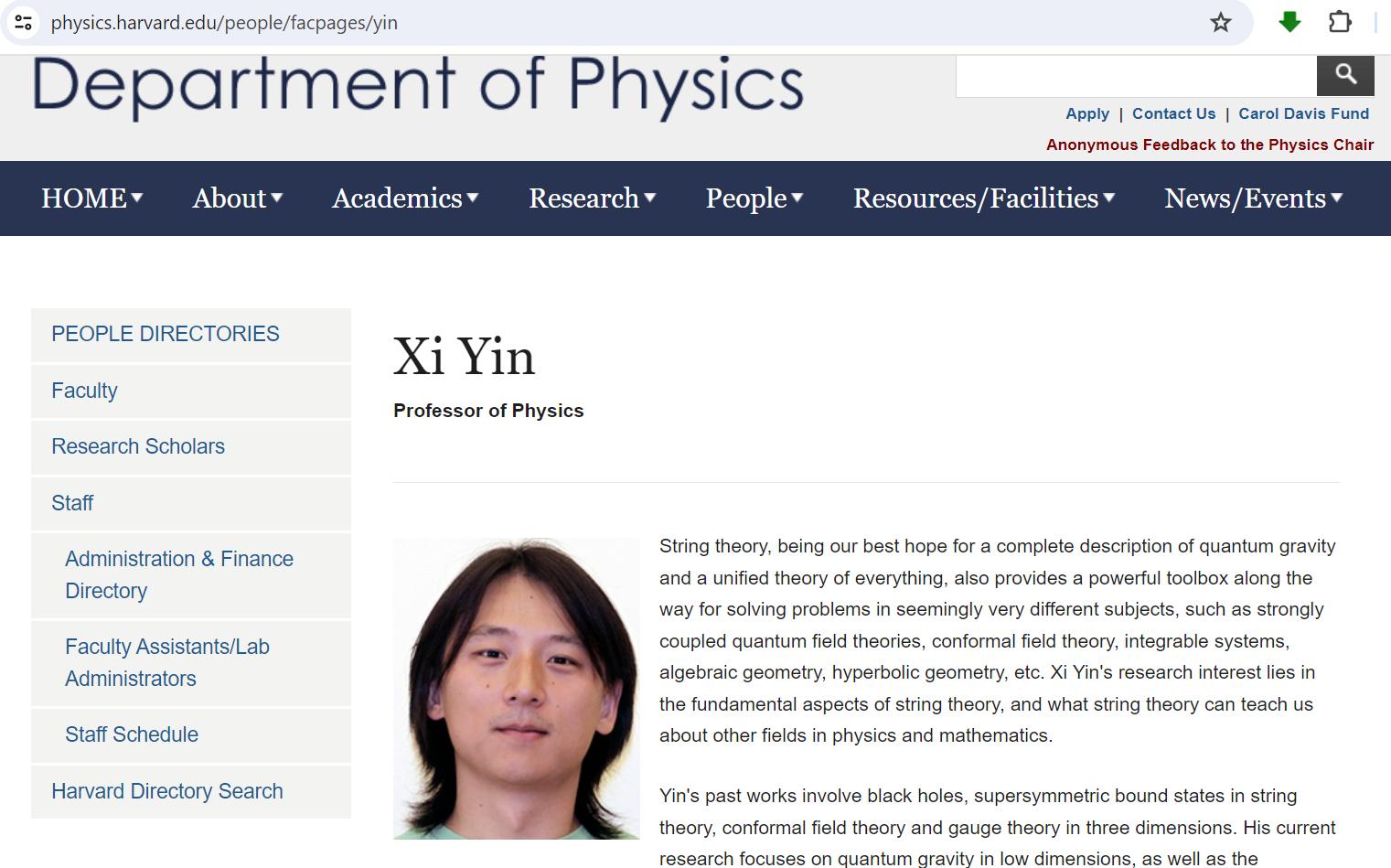Open the Contact Us link
1391x868 pixels.
[1173, 113]
